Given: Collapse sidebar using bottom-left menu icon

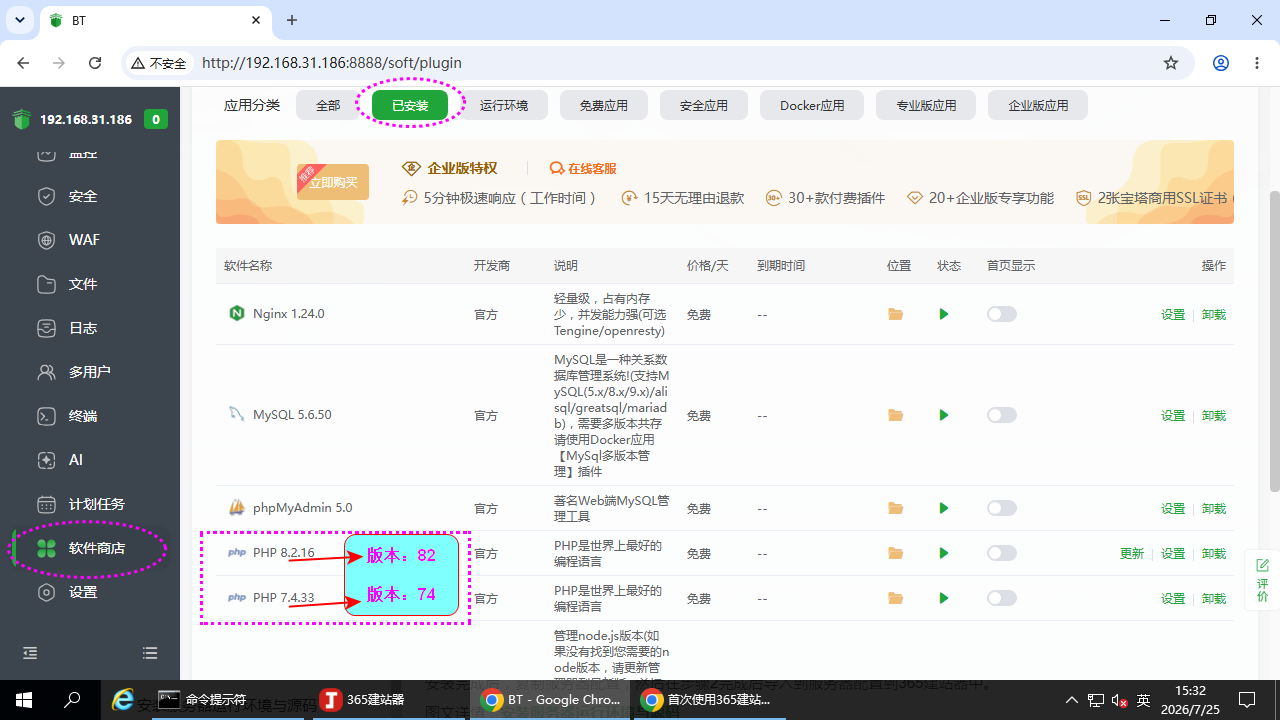Looking at the screenshot, I should coord(30,653).
